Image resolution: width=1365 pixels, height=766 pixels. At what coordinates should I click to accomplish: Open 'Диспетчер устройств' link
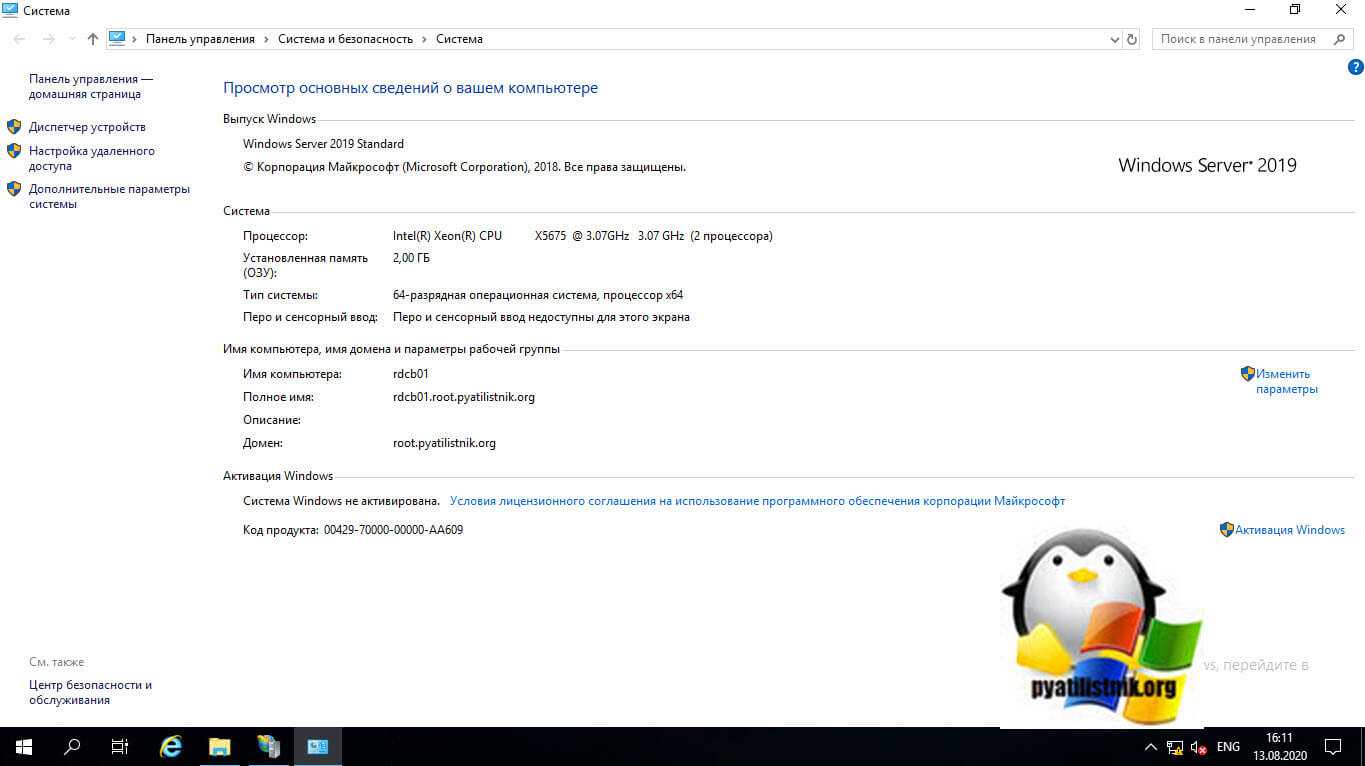87,127
